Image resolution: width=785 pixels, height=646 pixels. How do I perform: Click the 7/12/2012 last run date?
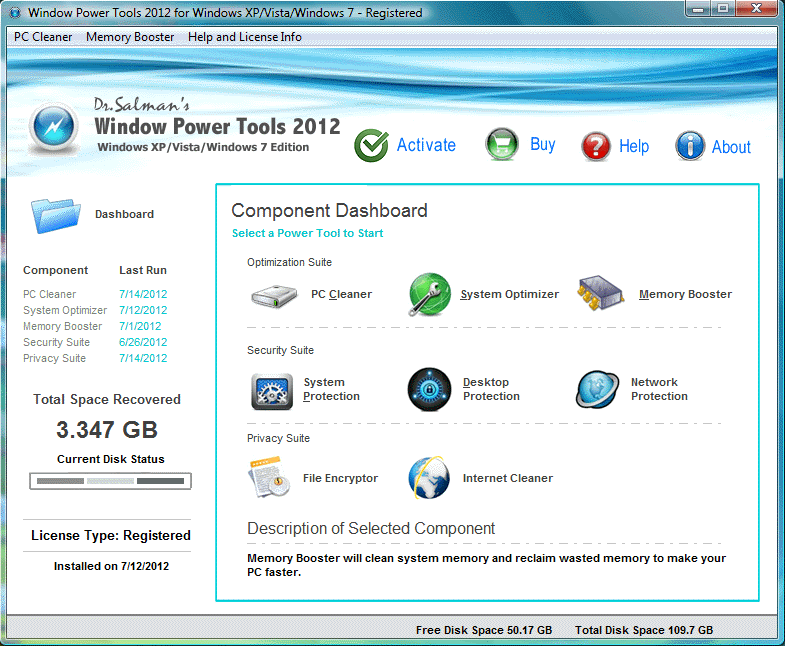click(x=143, y=310)
